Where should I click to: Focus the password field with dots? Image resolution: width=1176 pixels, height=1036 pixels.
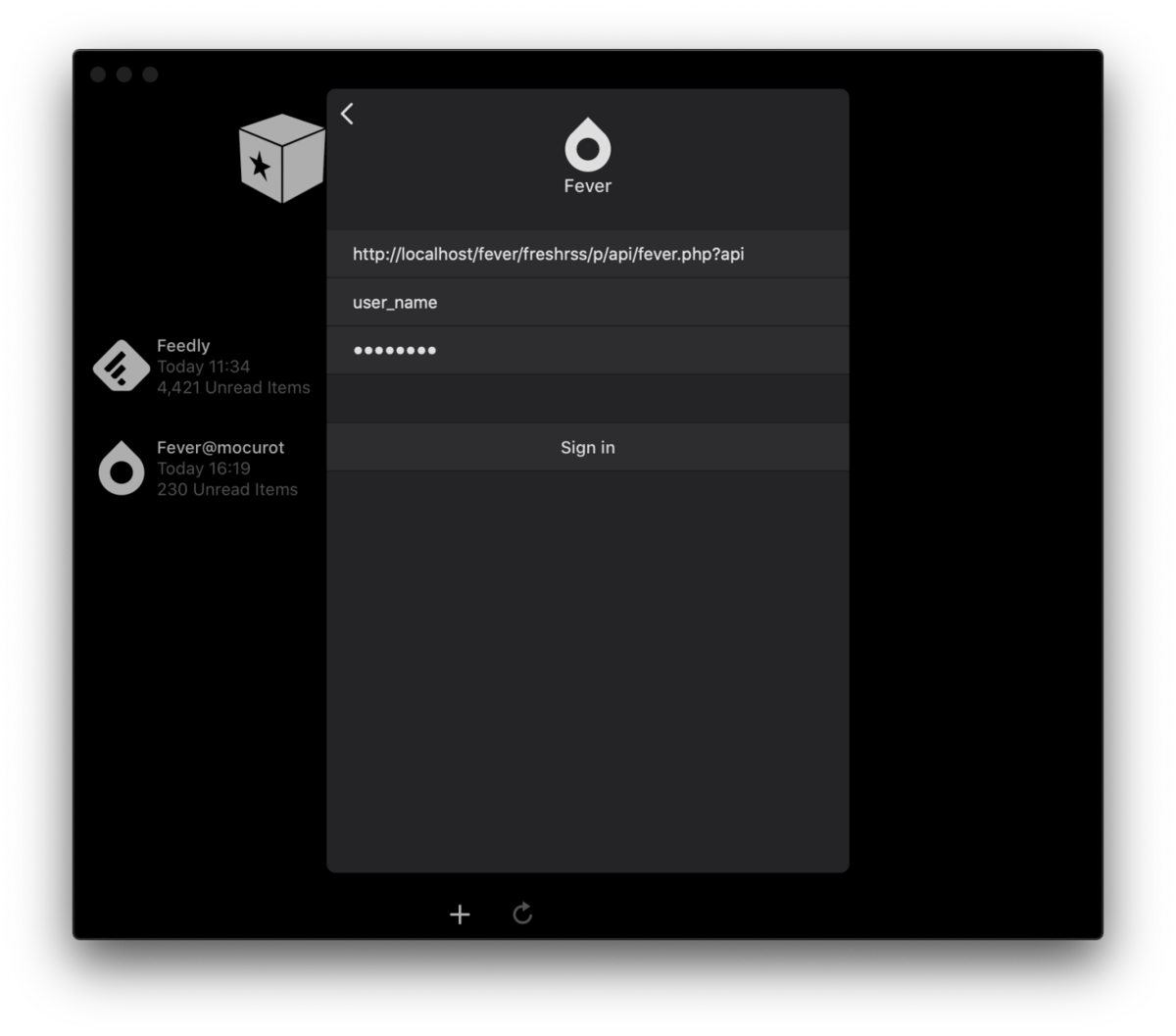pos(588,350)
